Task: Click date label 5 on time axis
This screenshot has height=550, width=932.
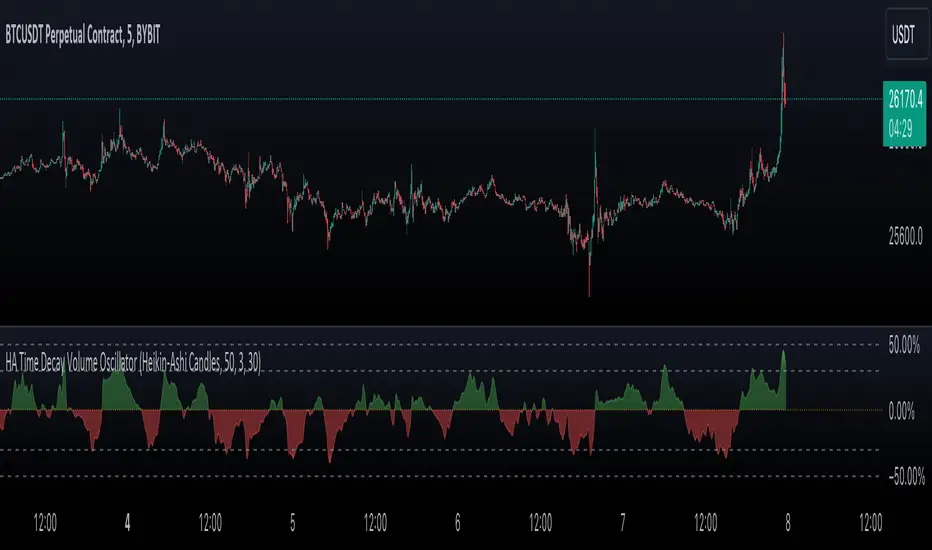Action: coord(292,523)
